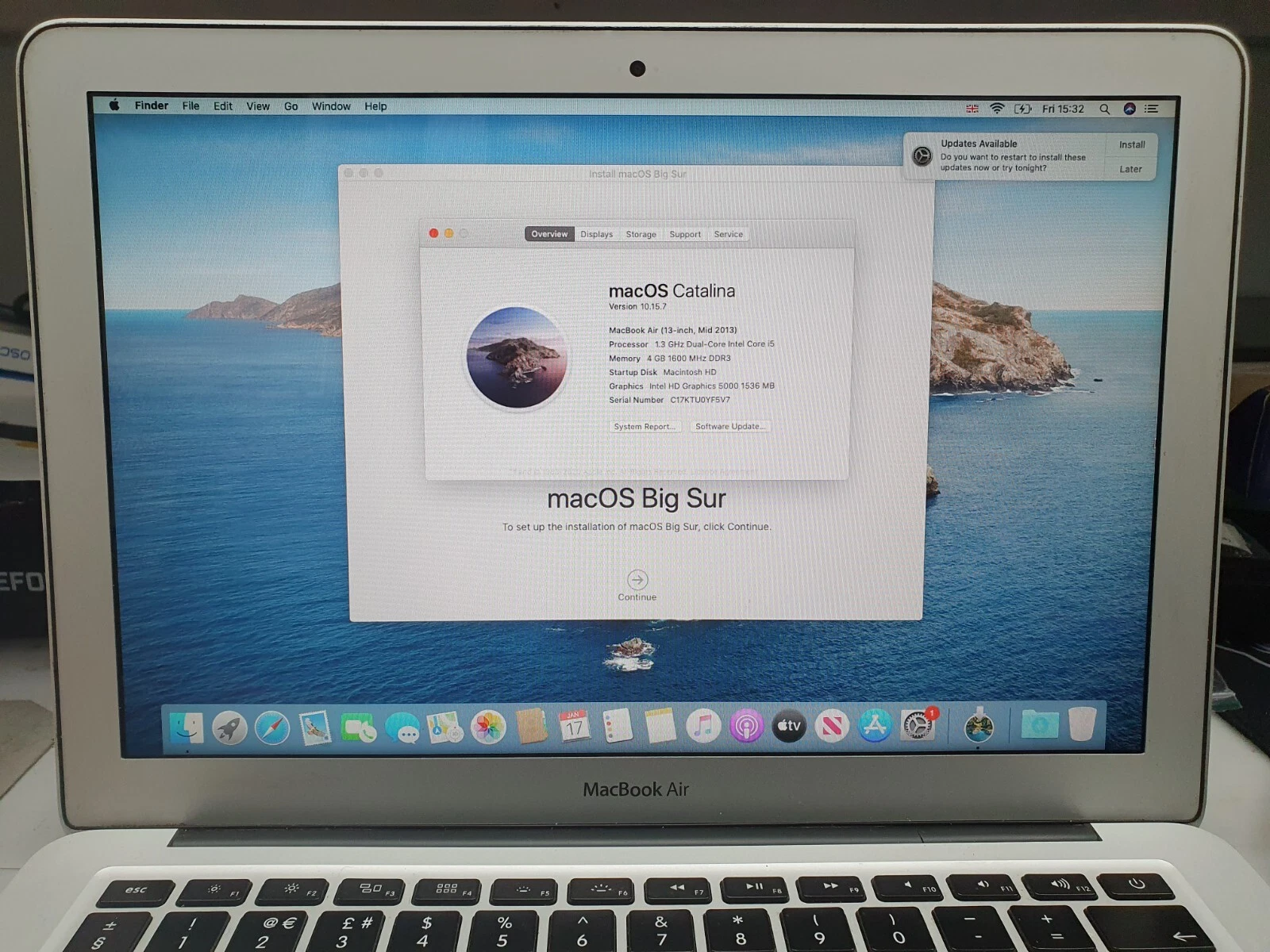Close the About This Mac window
This screenshot has width=1270, height=952.
click(x=433, y=233)
